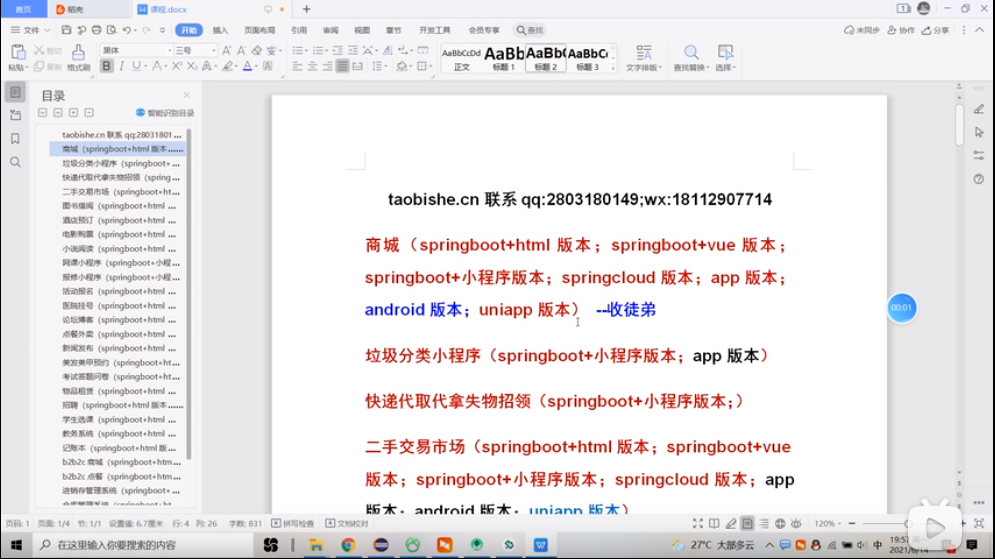This screenshot has height=559, width=995.
Task: Apply the 标题 2 style
Action: pos(546,58)
